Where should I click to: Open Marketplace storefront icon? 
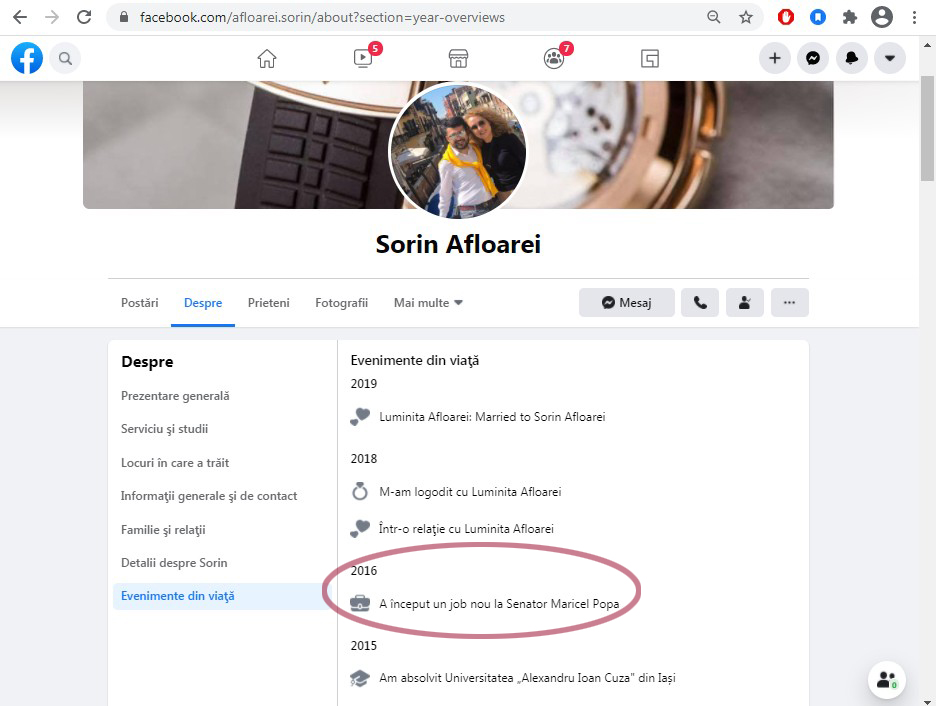click(x=458, y=58)
